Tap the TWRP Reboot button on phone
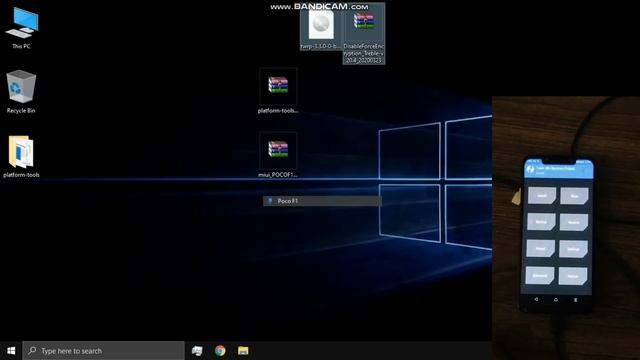 [x=573, y=276]
